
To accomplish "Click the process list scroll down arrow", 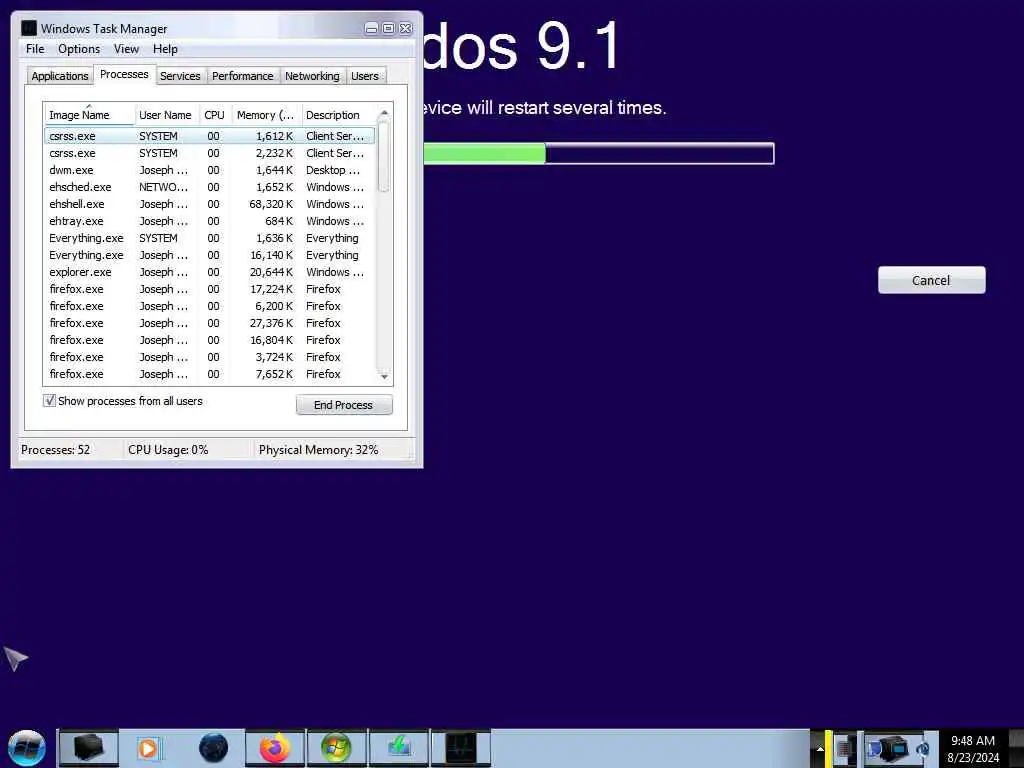I will point(384,376).
